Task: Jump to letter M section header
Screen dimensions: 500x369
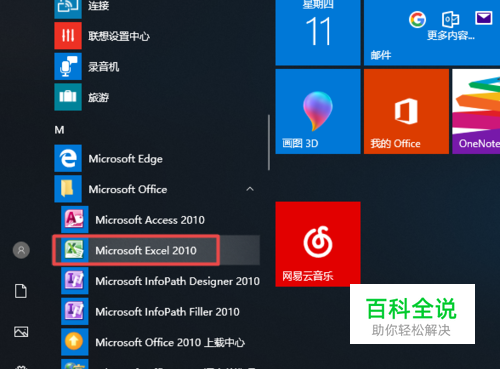Action: [59, 130]
